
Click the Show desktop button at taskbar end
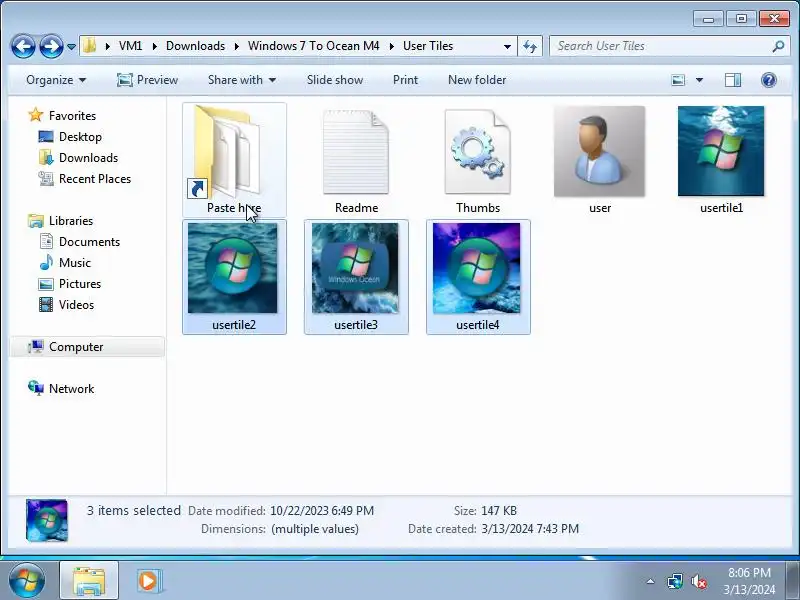[x=793, y=581]
